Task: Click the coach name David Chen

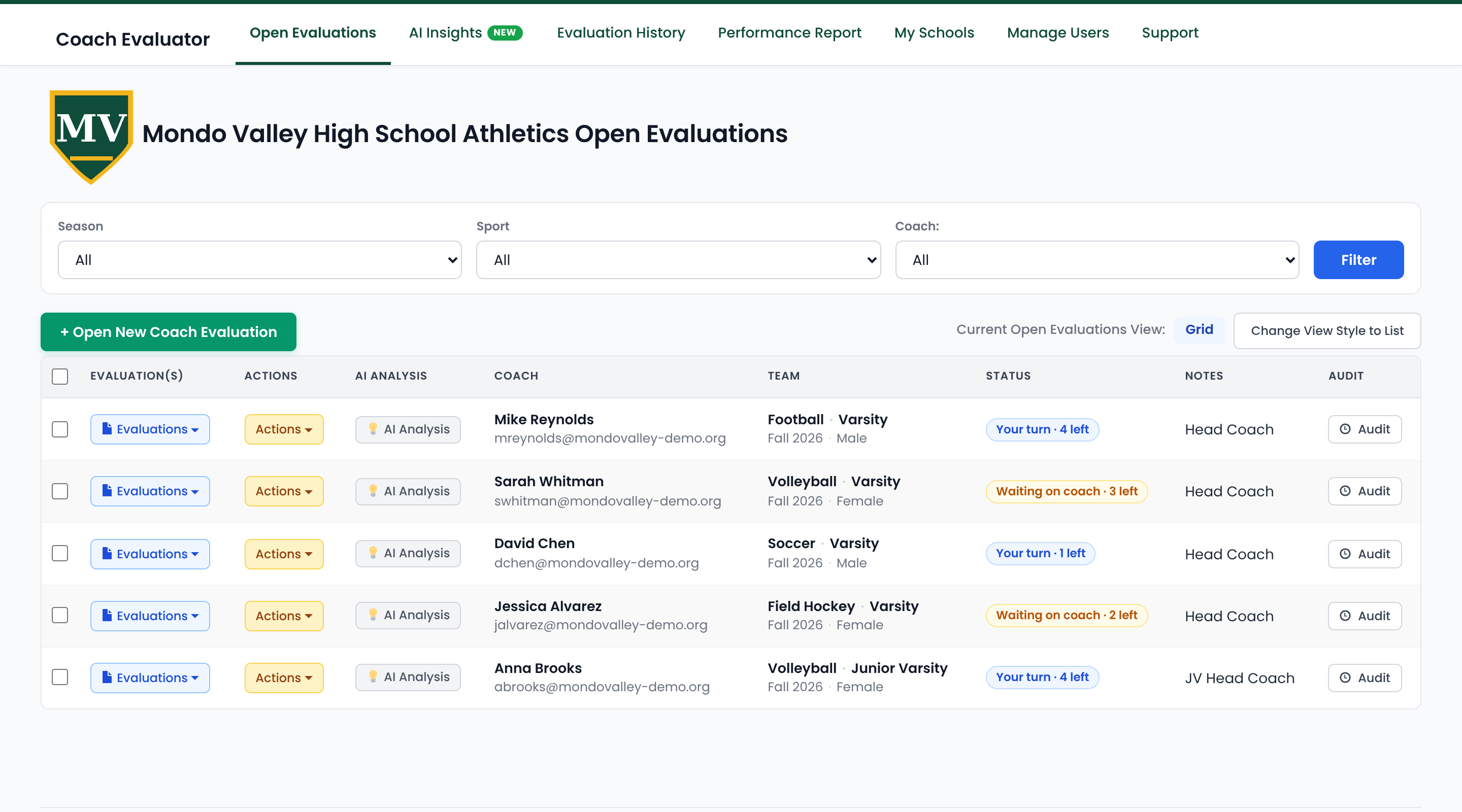Action: click(534, 543)
